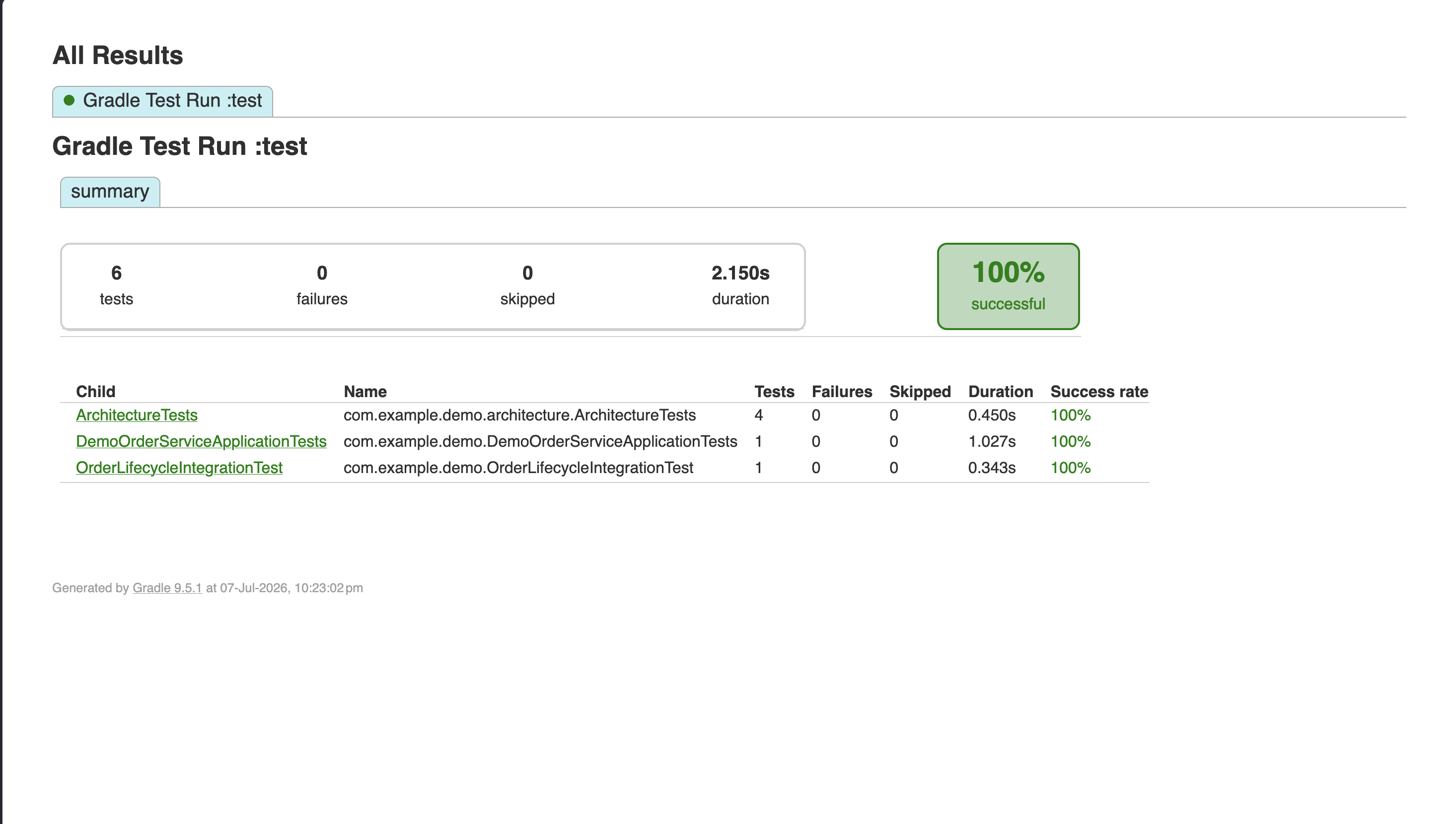The height and width of the screenshot is (824, 1456).
Task: Click the Gradle Test Run :test heading
Action: (x=179, y=146)
